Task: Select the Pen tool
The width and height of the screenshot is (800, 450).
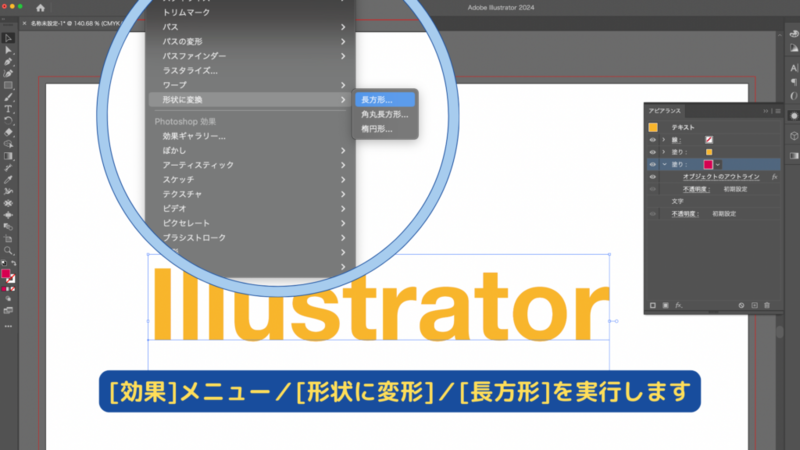Action: click(8, 62)
